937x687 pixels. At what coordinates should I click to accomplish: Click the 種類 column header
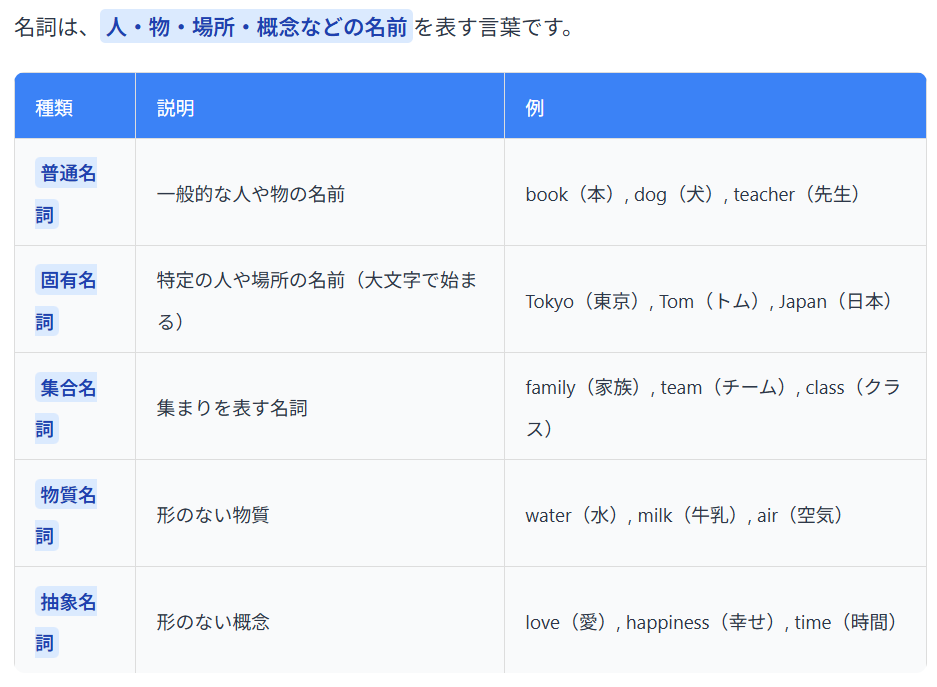pos(54,108)
